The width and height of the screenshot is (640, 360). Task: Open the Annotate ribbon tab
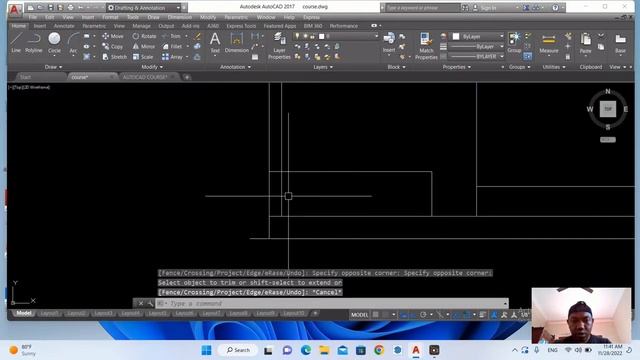(64, 26)
